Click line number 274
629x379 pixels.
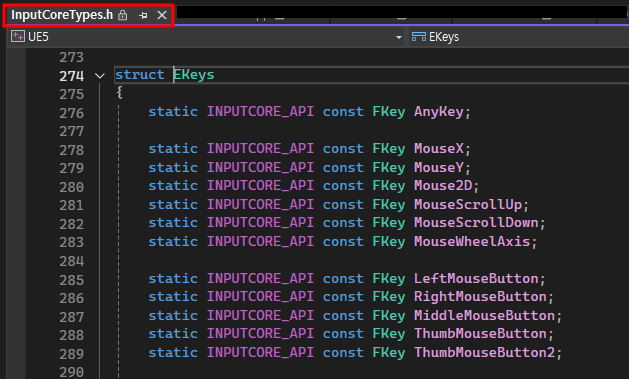click(x=72, y=76)
